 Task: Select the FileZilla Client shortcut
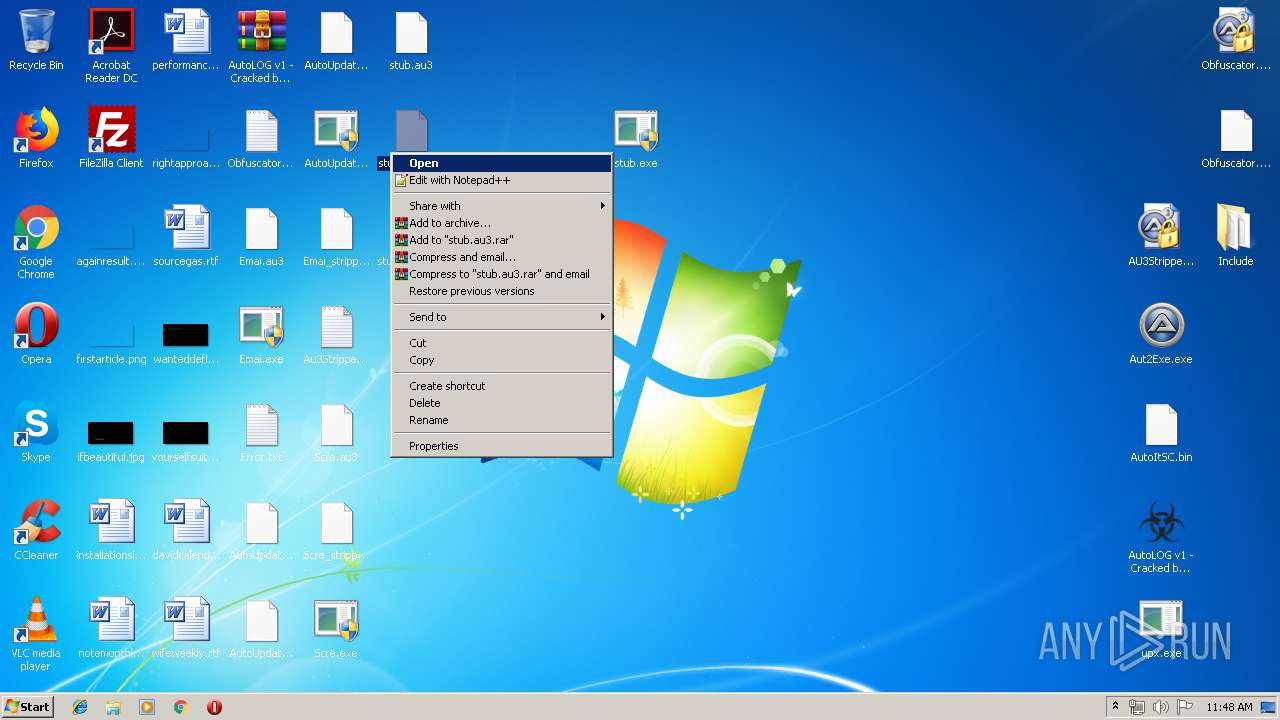click(111, 138)
